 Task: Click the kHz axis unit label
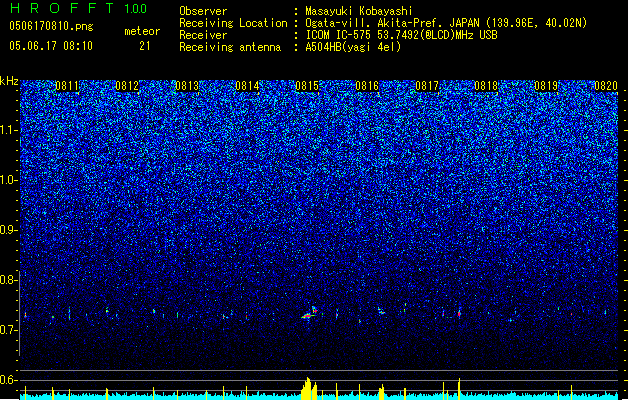point(9,81)
